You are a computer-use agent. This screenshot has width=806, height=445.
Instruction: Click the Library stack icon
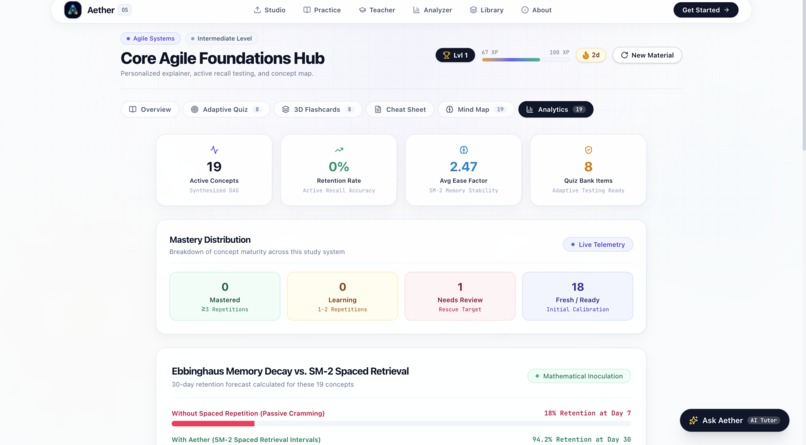pos(473,10)
